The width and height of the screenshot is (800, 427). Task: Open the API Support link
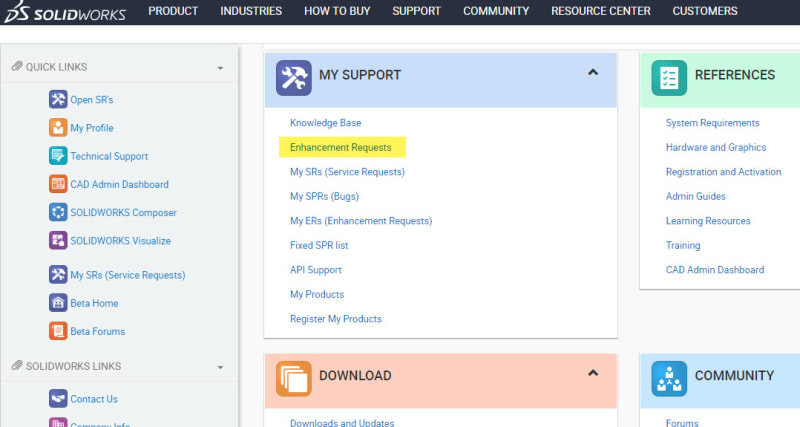coord(316,270)
